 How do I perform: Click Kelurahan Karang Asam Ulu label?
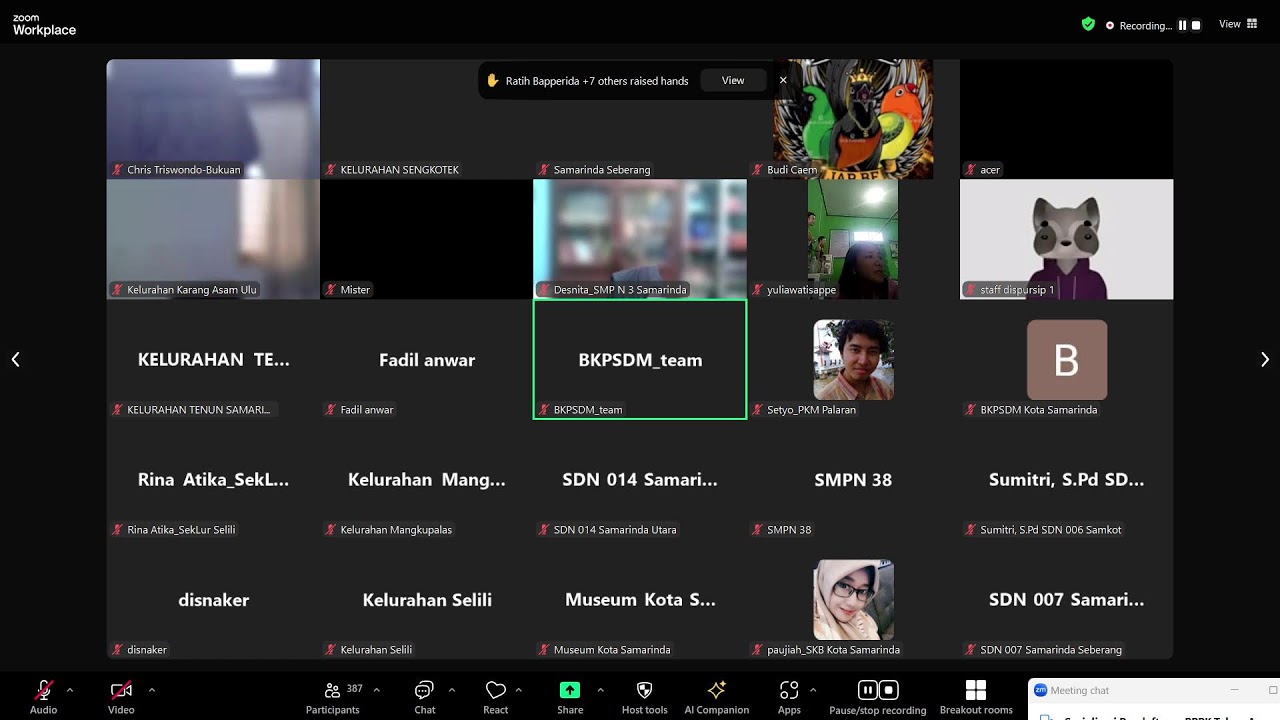[x=192, y=290]
